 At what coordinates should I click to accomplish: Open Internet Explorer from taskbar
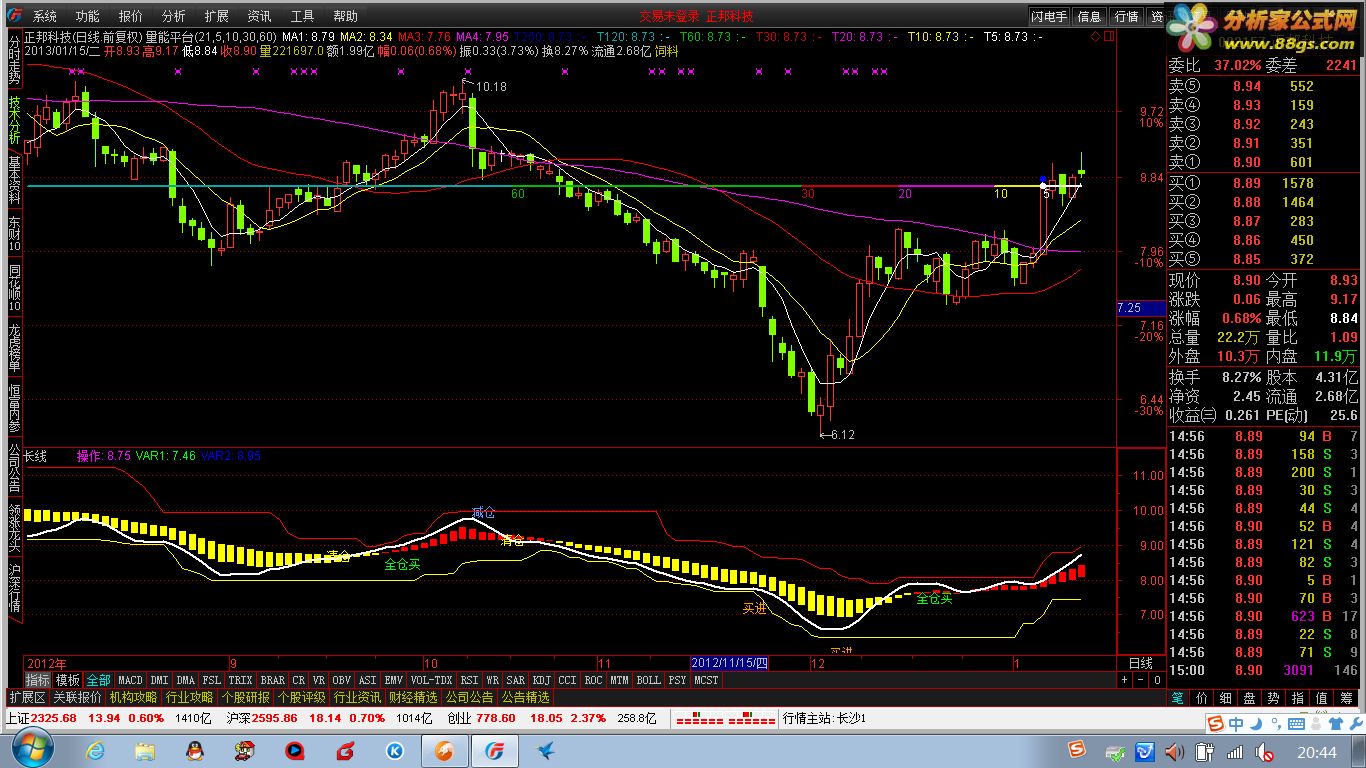95,750
